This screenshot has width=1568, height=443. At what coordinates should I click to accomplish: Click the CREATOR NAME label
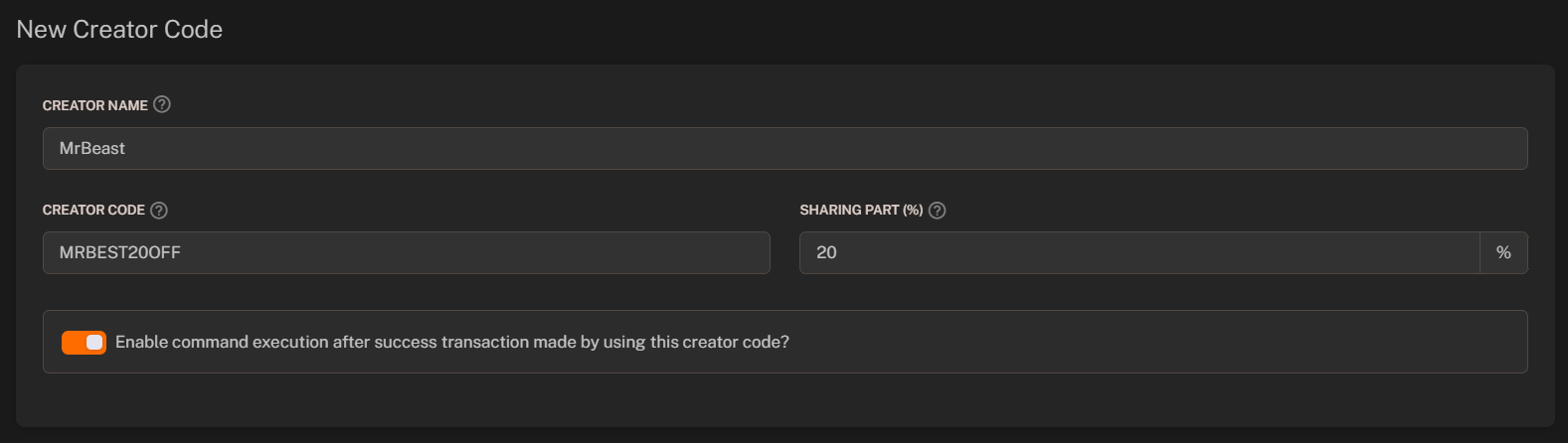click(x=94, y=105)
